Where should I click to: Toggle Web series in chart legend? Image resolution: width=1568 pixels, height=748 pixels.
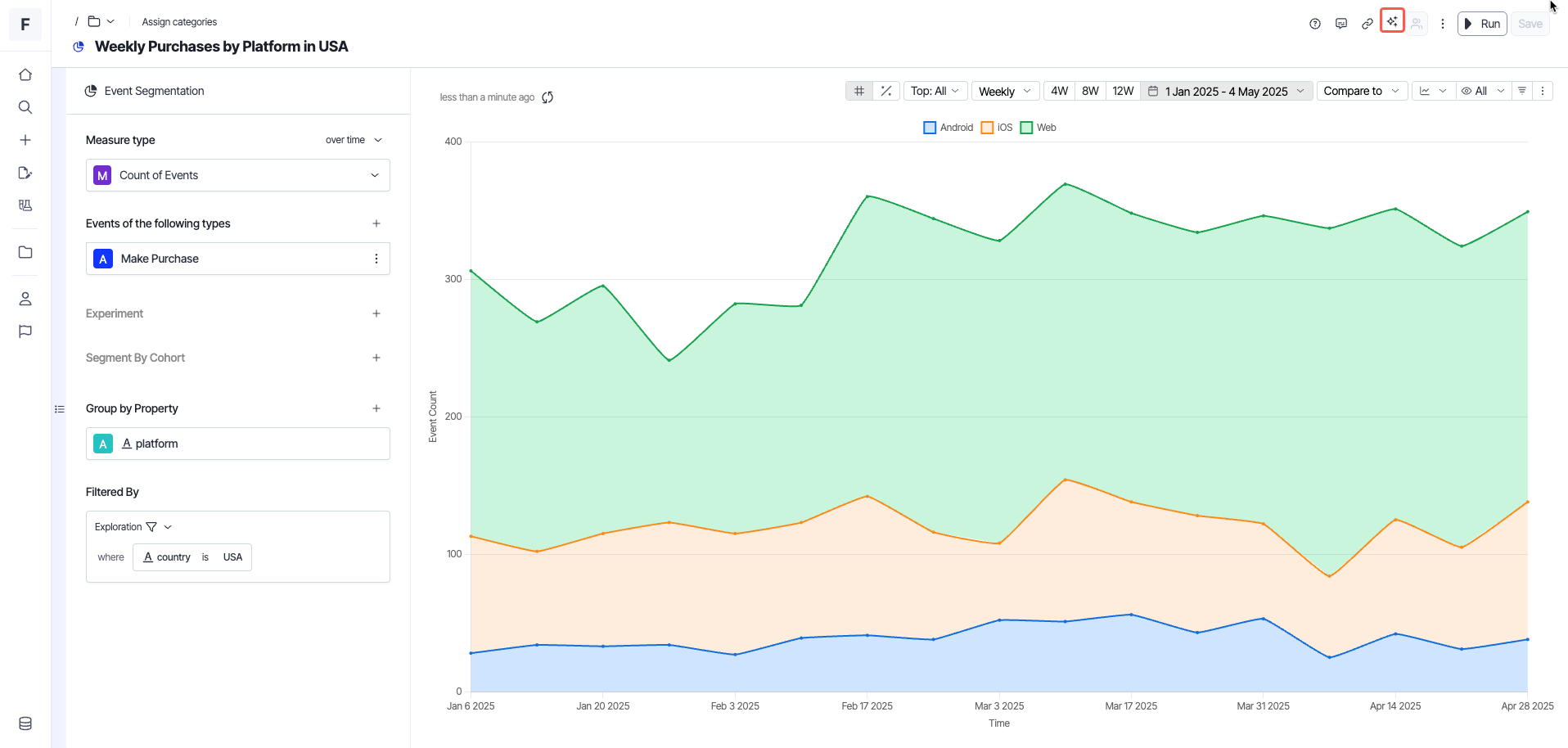coord(1038,128)
